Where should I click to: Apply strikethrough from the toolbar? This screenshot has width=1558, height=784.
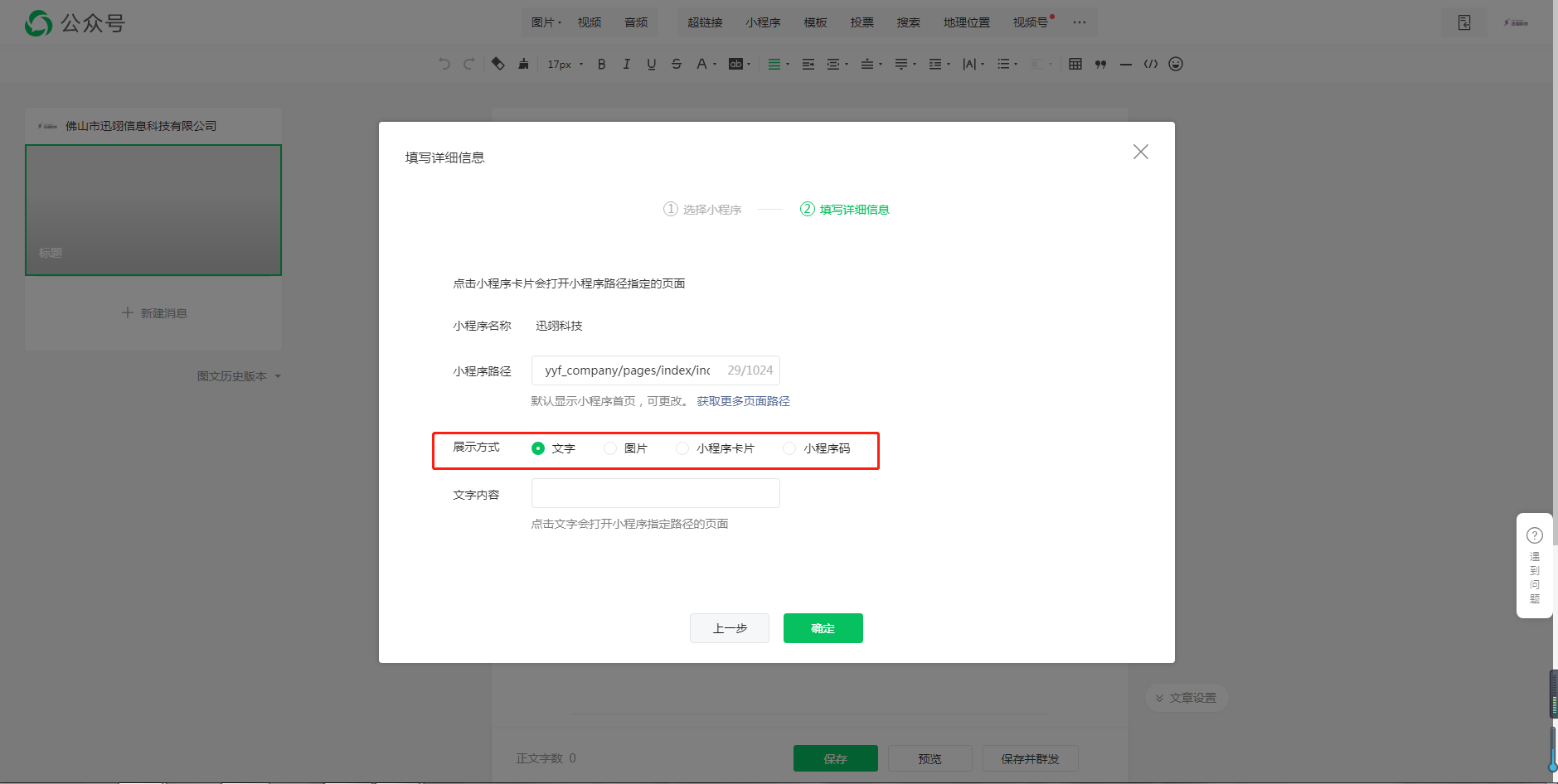(677, 65)
